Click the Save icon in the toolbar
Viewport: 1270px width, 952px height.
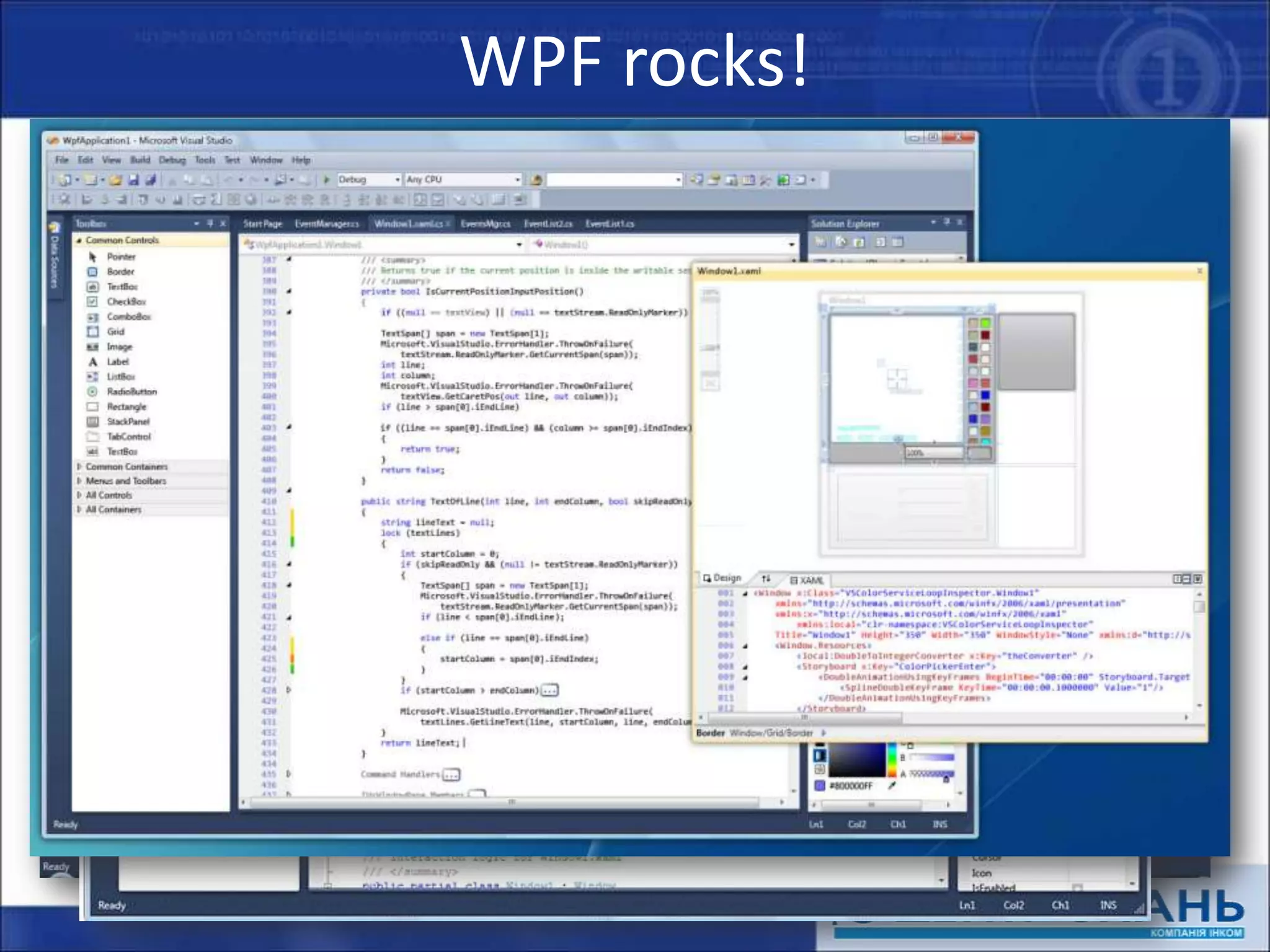[133, 180]
